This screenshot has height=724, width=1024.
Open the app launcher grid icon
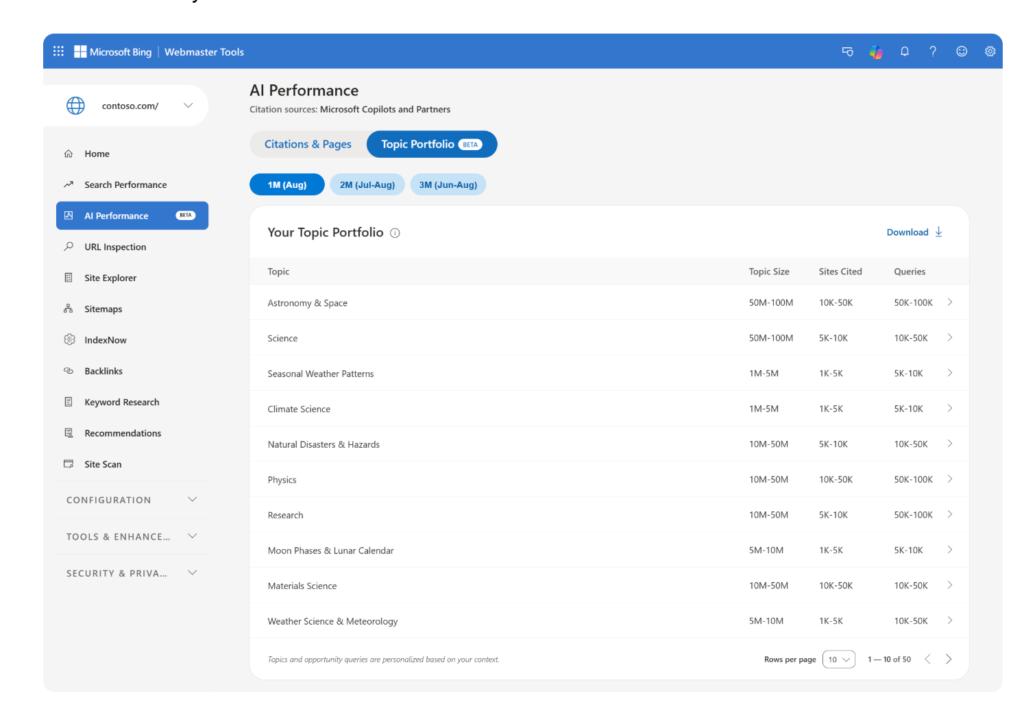[58, 51]
